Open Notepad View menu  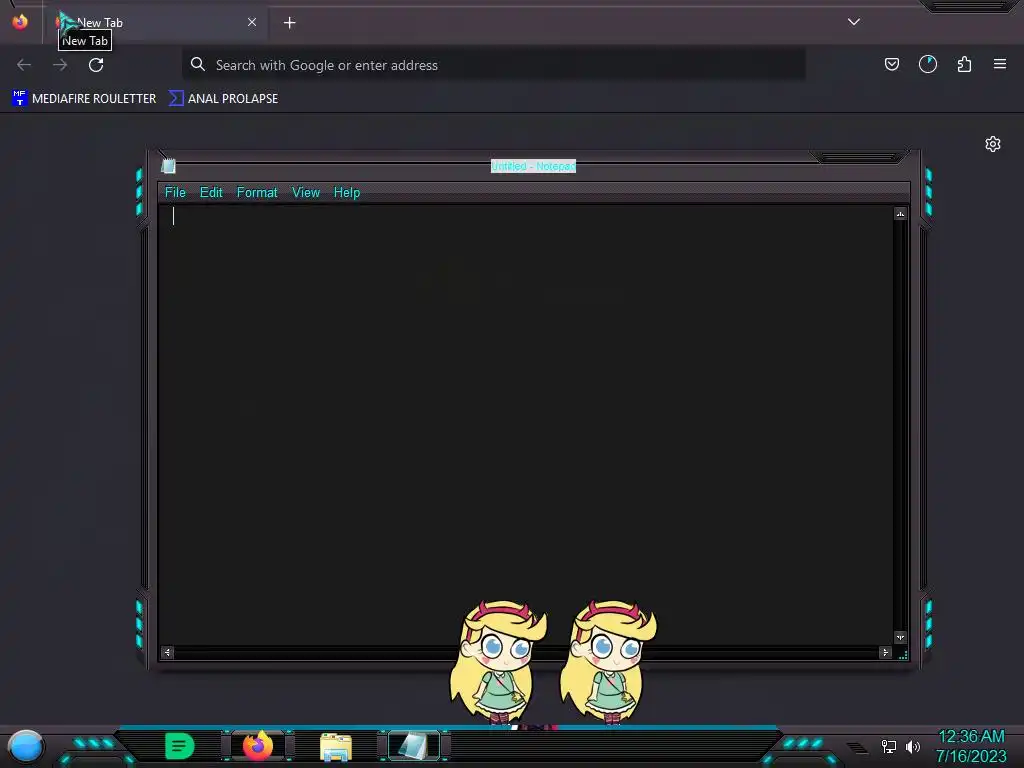306,193
